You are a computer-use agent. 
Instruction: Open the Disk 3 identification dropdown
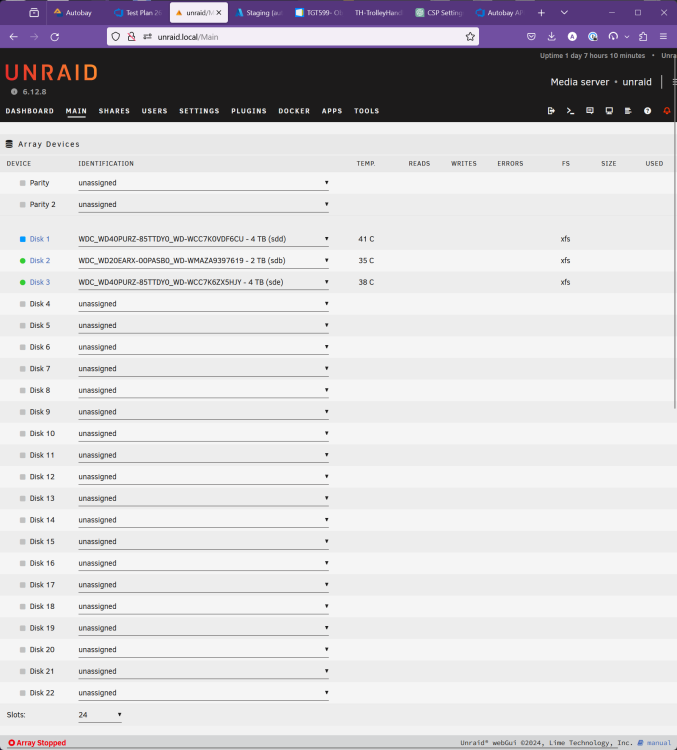pyautogui.click(x=203, y=282)
